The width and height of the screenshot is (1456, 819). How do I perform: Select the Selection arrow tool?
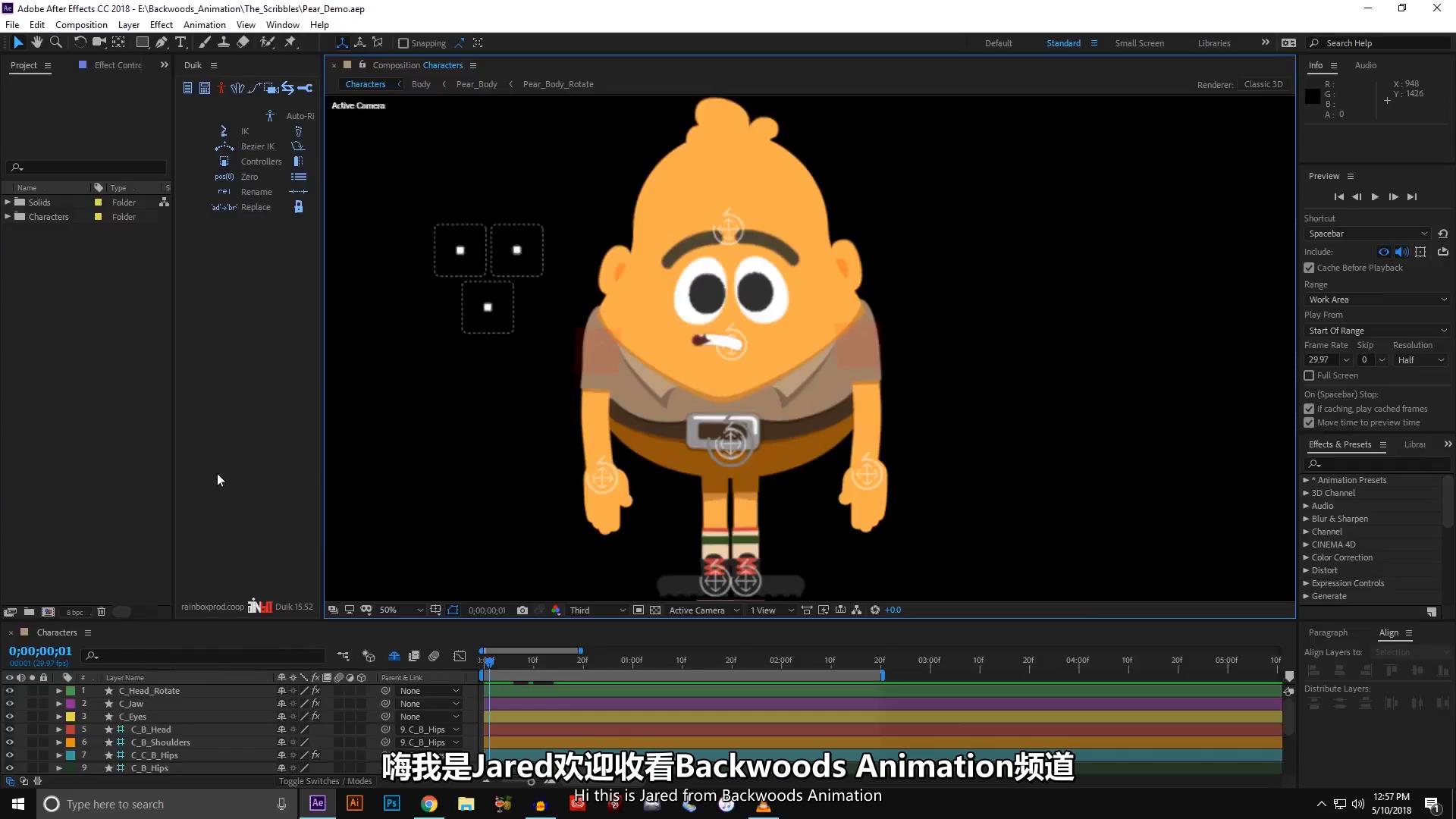pyautogui.click(x=18, y=42)
